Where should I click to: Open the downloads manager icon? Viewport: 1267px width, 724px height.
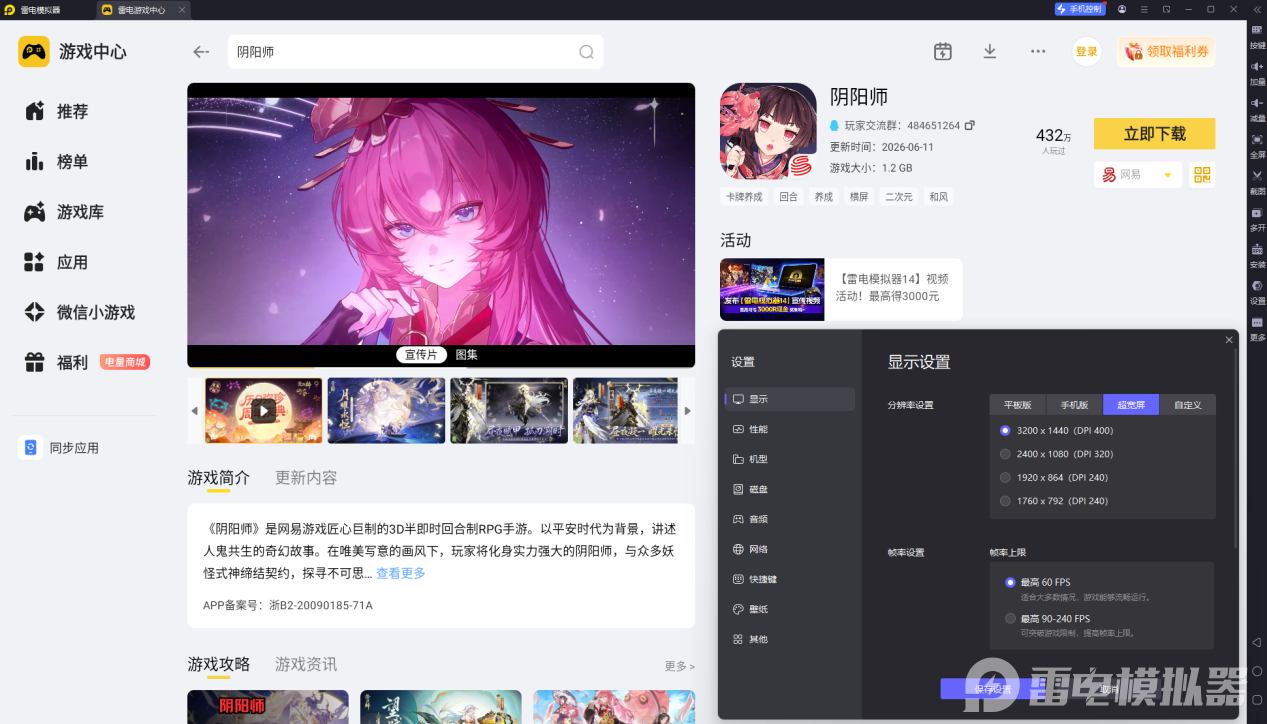pos(990,51)
